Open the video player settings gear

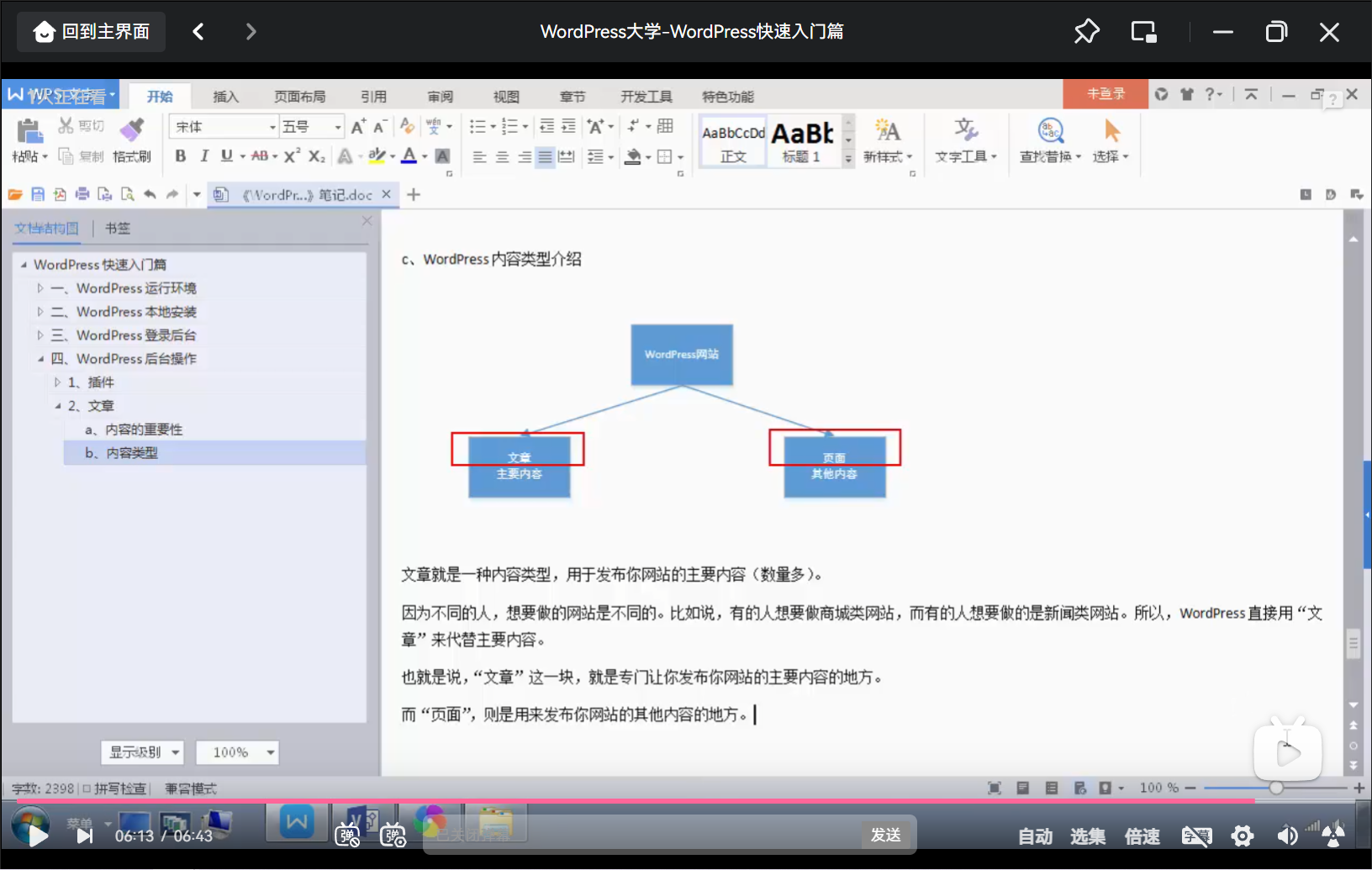1243,836
